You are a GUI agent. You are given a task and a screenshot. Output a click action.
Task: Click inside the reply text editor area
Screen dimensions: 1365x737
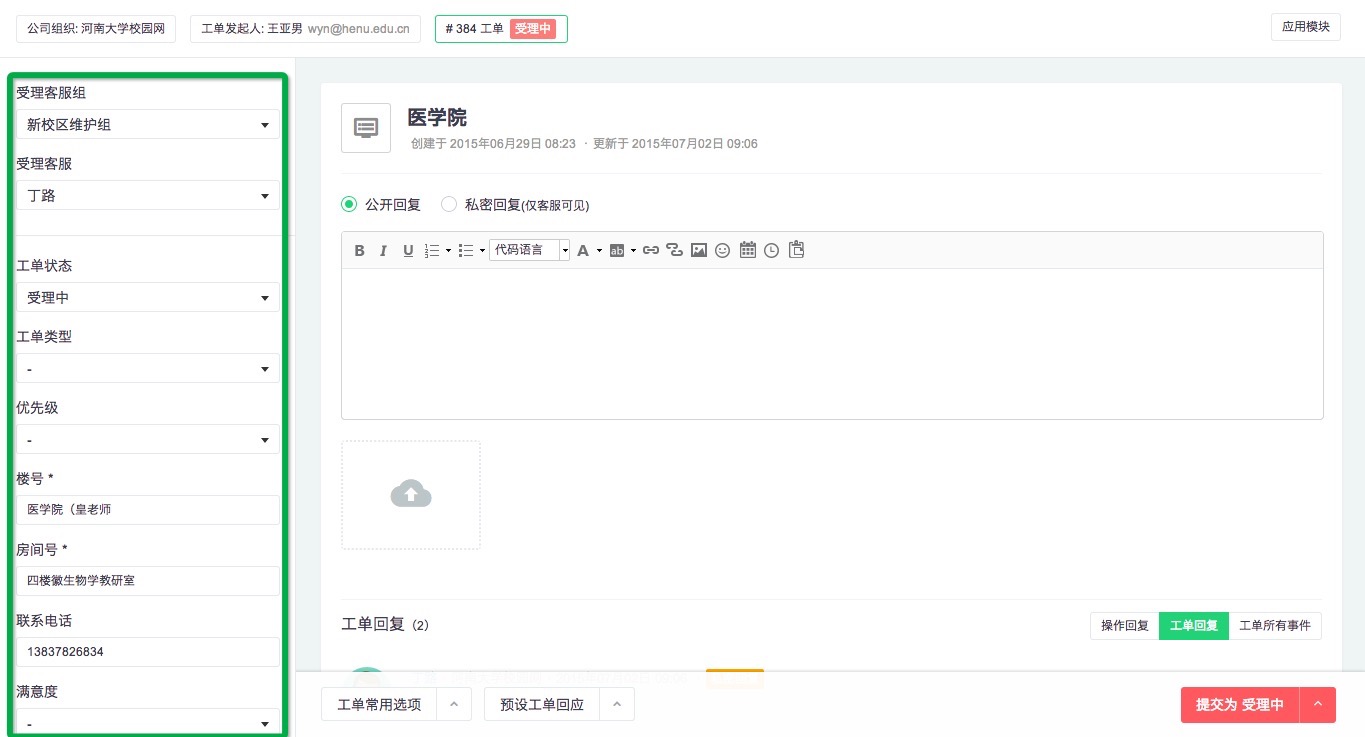point(832,344)
